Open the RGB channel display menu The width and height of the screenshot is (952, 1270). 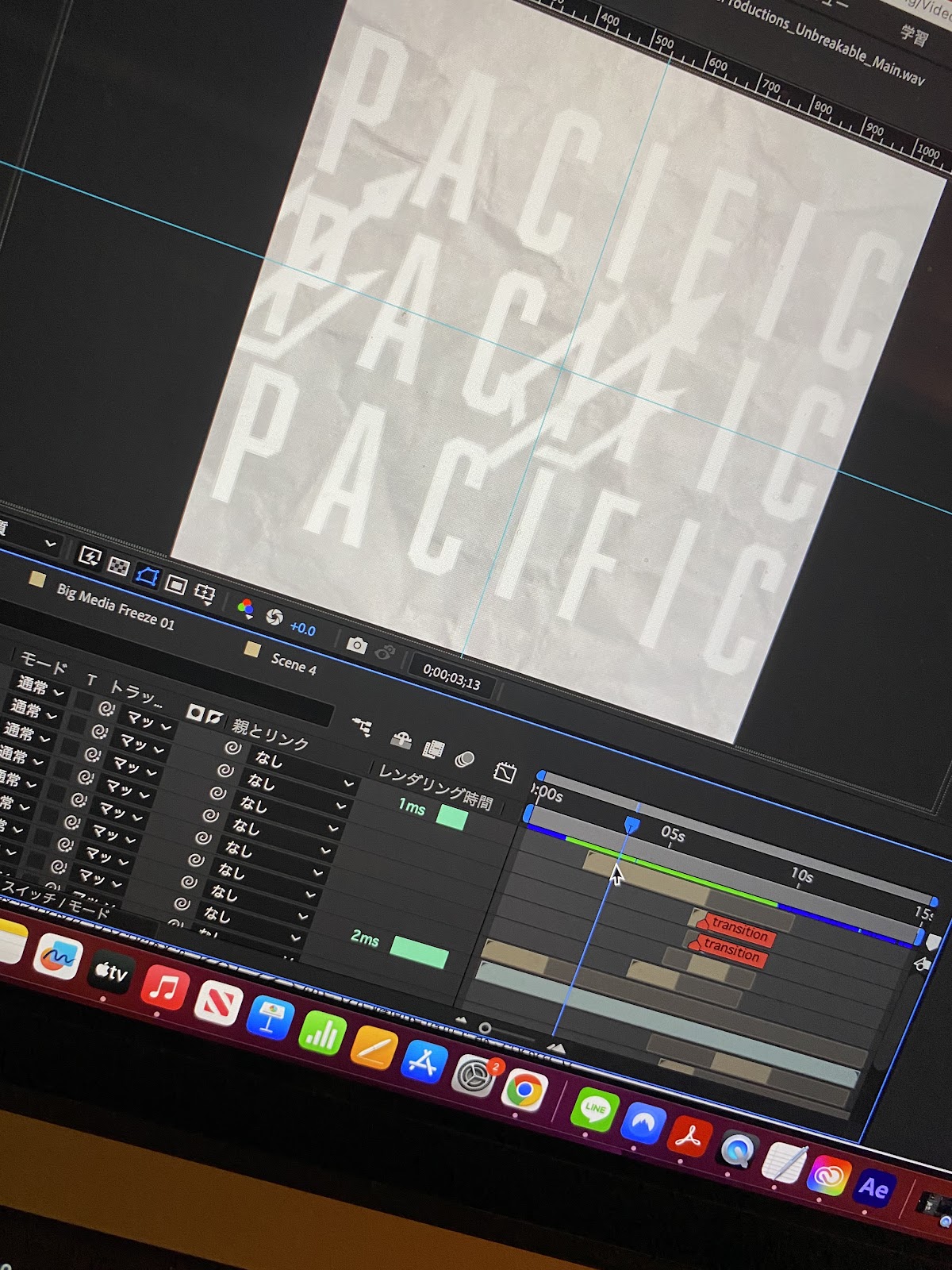coord(245,608)
